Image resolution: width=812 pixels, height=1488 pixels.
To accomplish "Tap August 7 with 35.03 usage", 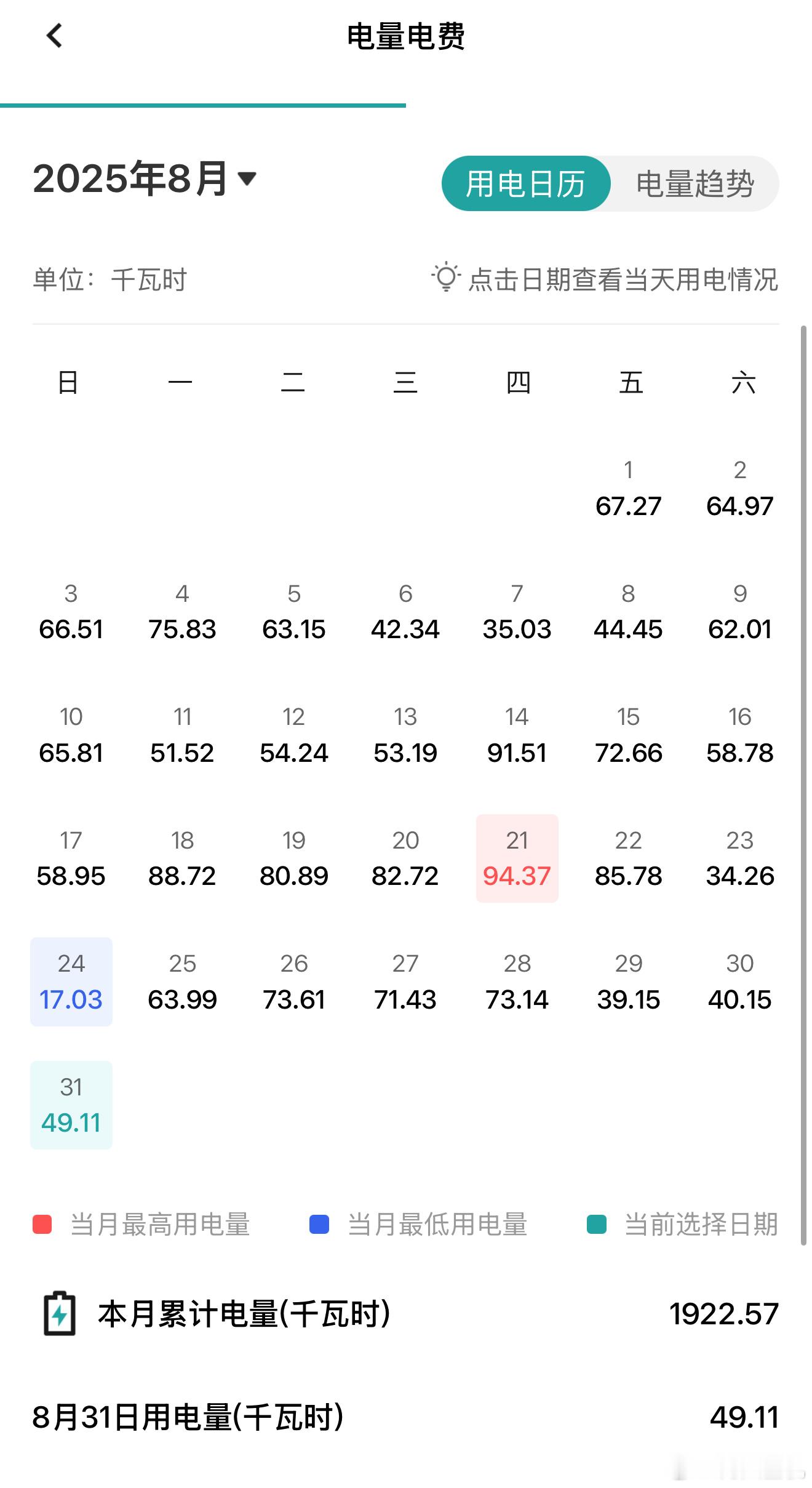I will [517, 612].
